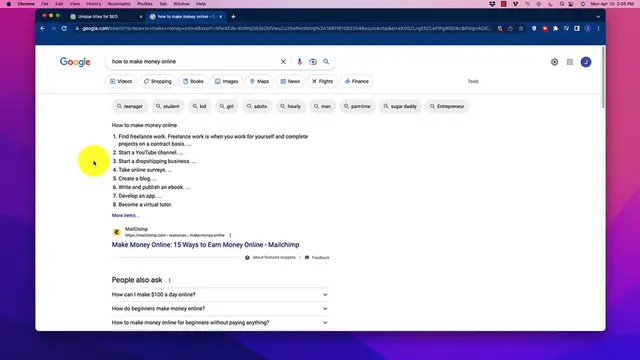Refine search with 'sugar daddy' chip

[400, 106]
